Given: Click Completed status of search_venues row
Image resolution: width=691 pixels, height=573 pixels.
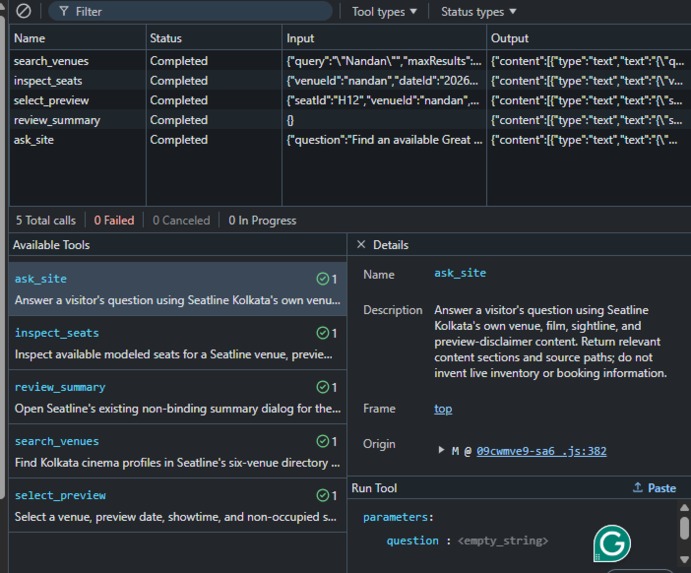Looking at the screenshot, I should pos(178,61).
